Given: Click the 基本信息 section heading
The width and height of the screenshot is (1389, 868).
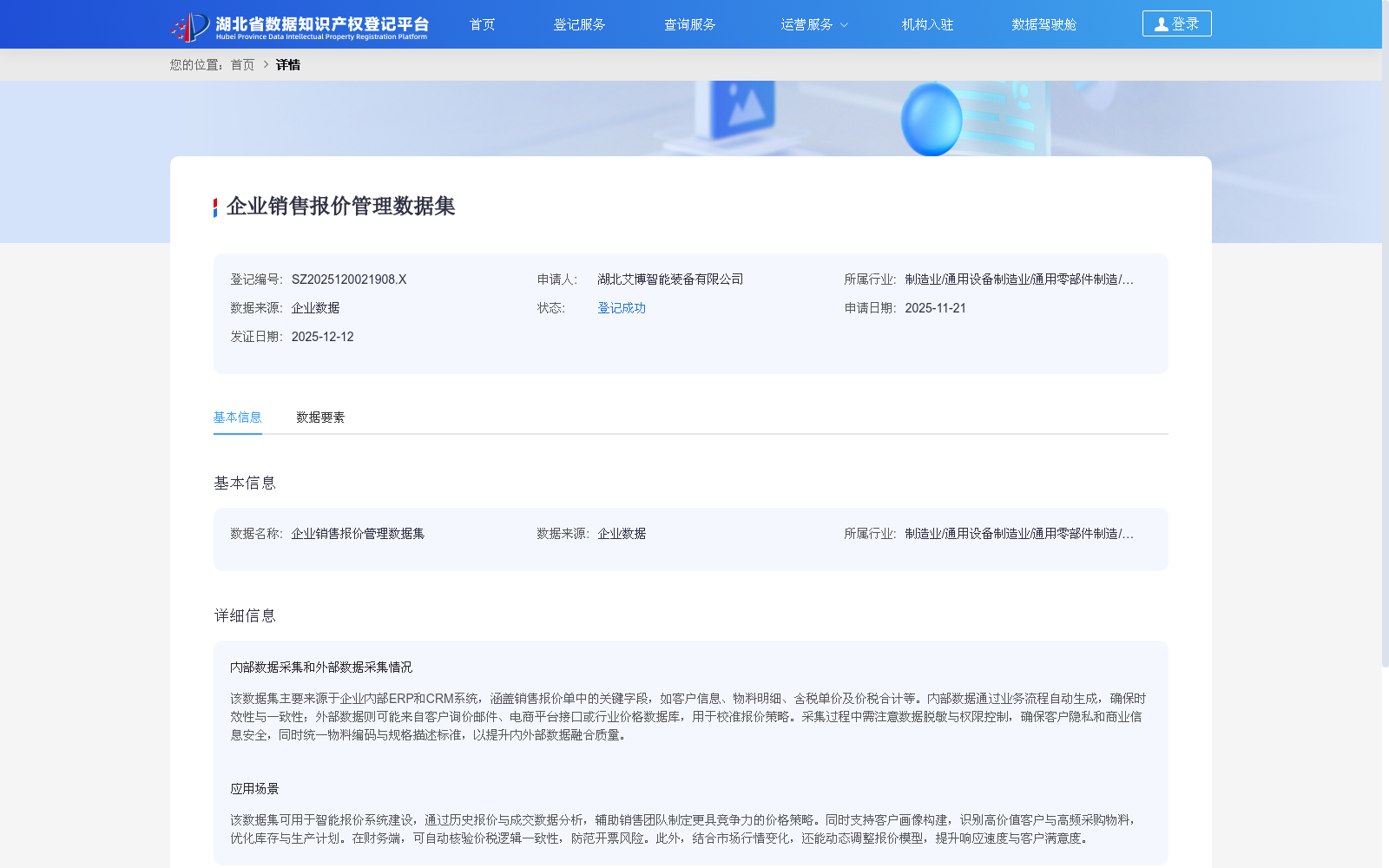Looking at the screenshot, I should coord(245,483).
